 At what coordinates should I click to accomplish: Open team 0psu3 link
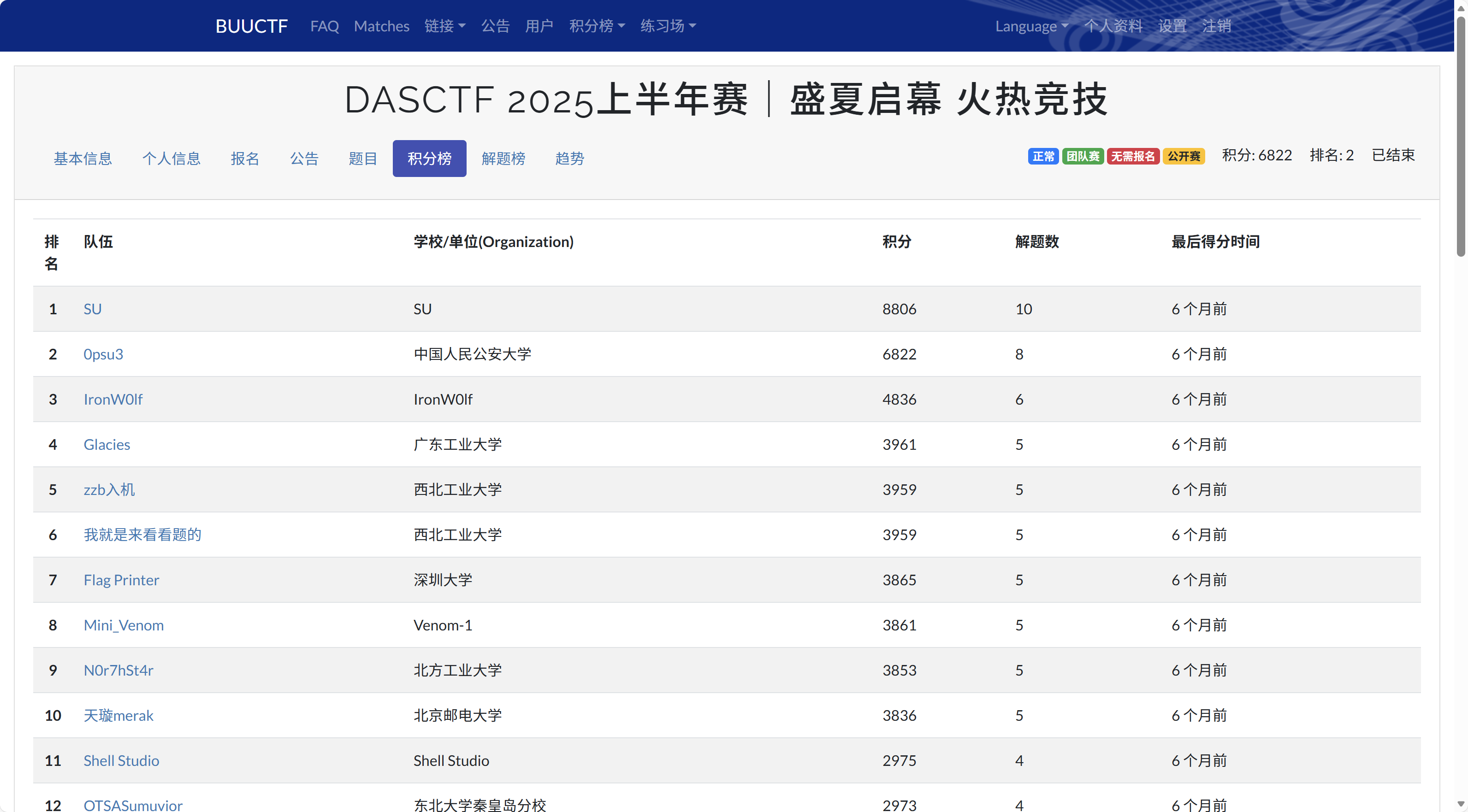pos(103,354)
